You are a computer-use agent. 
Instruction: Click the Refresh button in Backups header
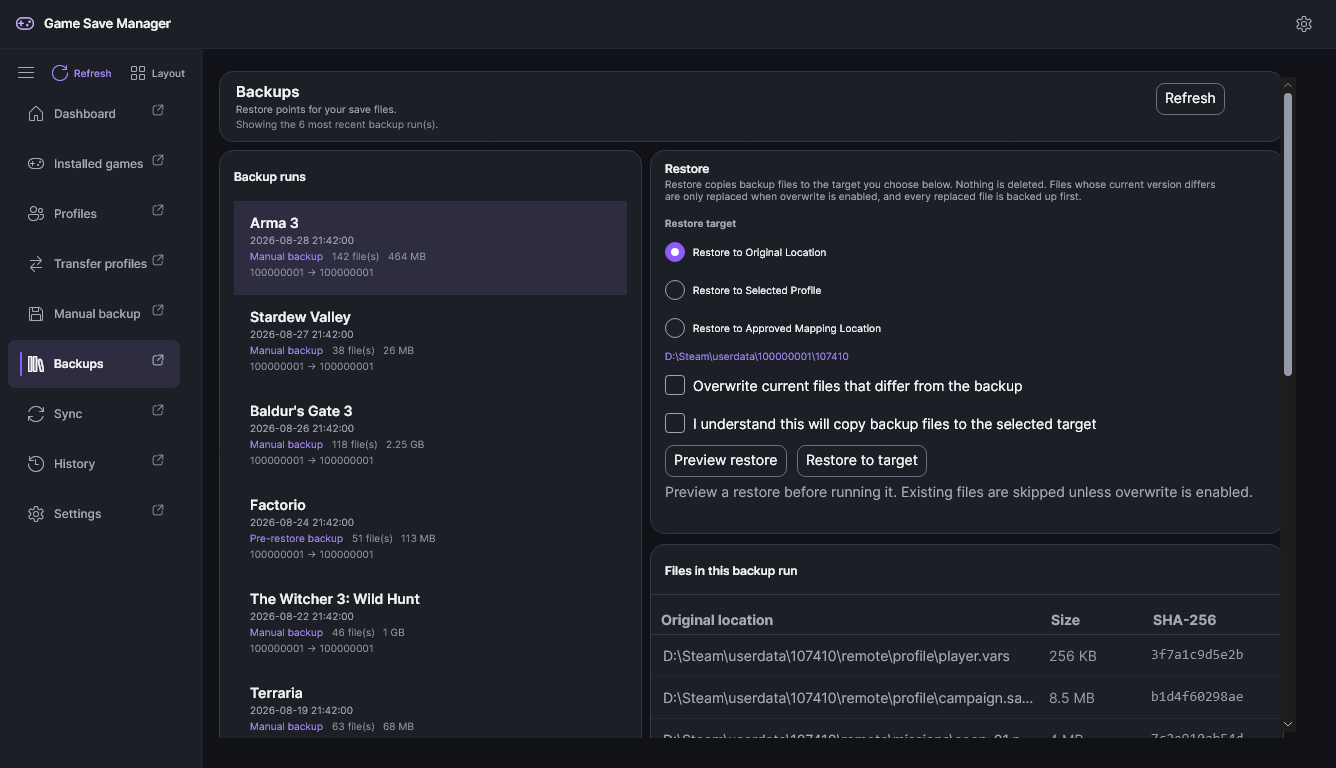pos(1190,98)
